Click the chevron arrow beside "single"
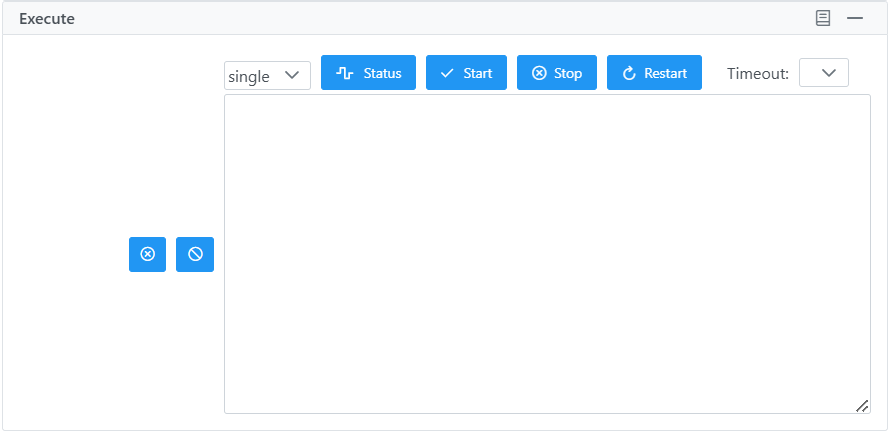The height and width of the screenshot is (437, 894). (292, 75)
